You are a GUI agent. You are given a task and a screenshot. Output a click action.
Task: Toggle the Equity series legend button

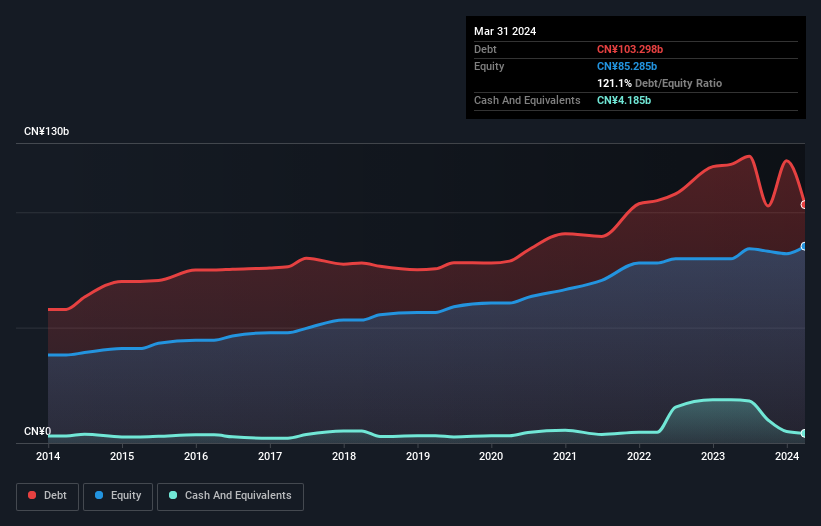point(118,496)
